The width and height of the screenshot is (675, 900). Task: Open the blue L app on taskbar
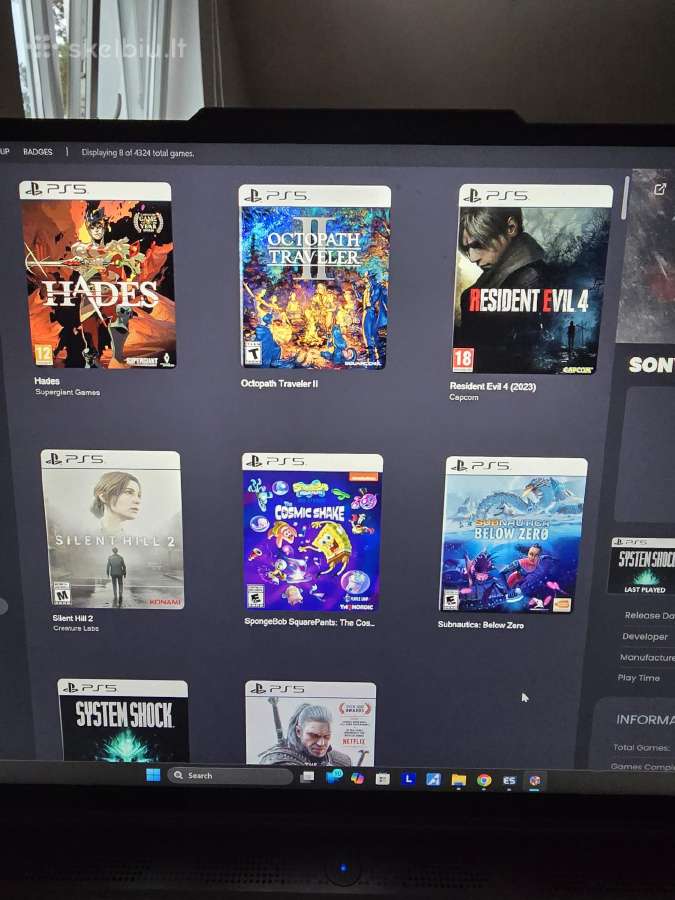tap(408, 779)
